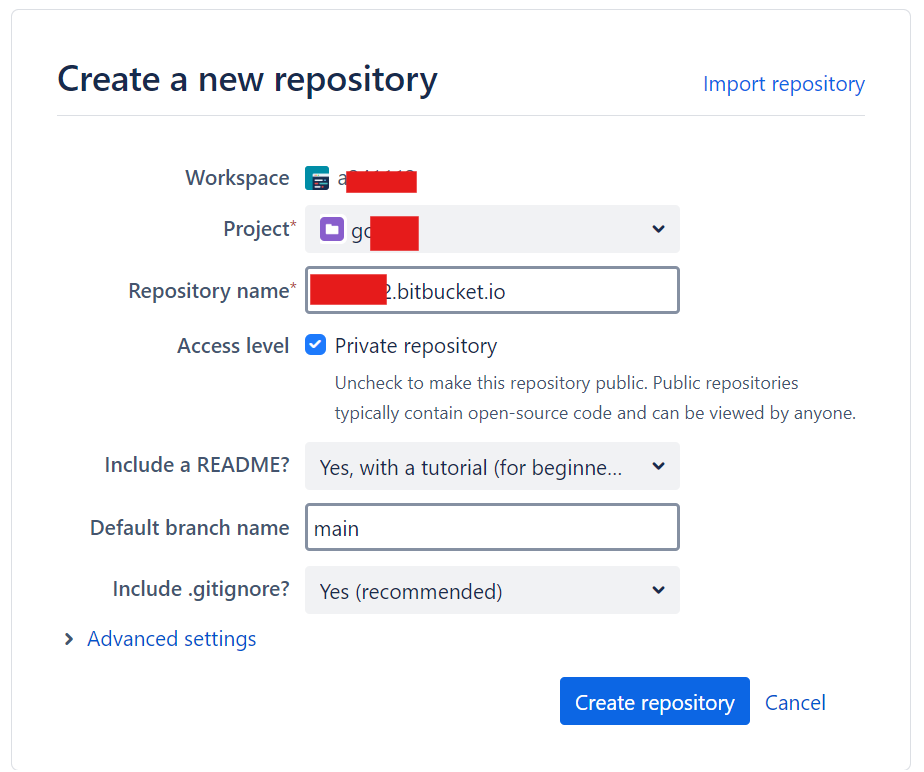The height and width of the screenshot is (772, 924).
Task: Click the 'Uncheck to make this repository public' description
Action: click(595, 398)
